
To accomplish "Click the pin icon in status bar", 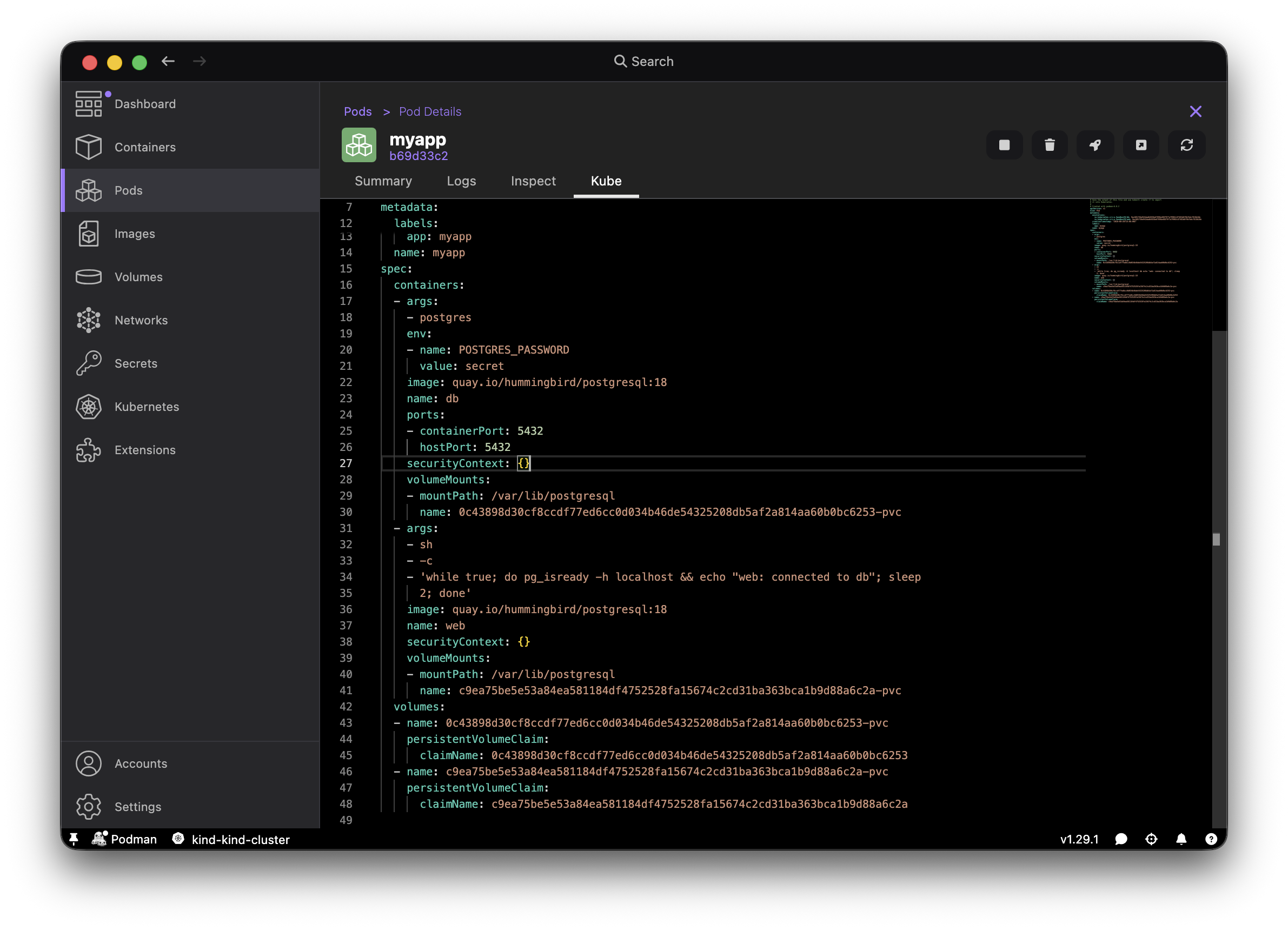I will [74, 839].
